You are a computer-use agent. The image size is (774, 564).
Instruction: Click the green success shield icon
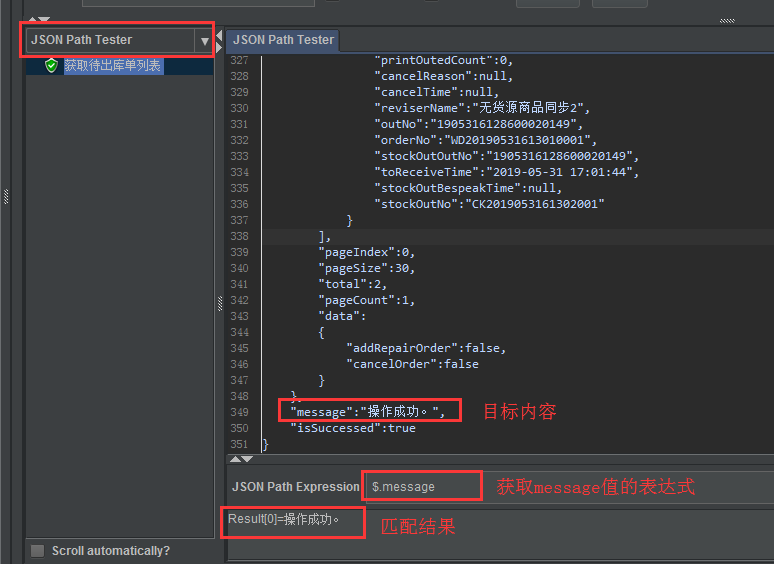tap(51, 66)
